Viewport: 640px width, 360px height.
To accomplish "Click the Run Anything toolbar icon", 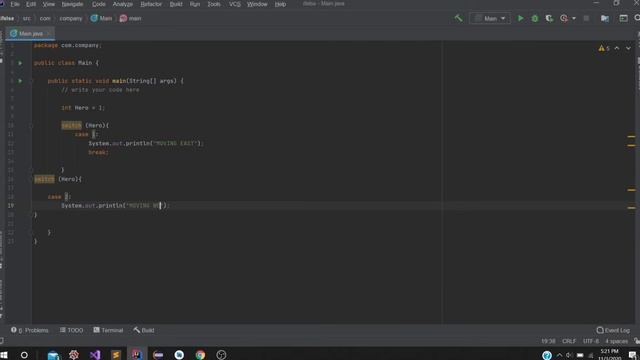I will pos(623,18).
